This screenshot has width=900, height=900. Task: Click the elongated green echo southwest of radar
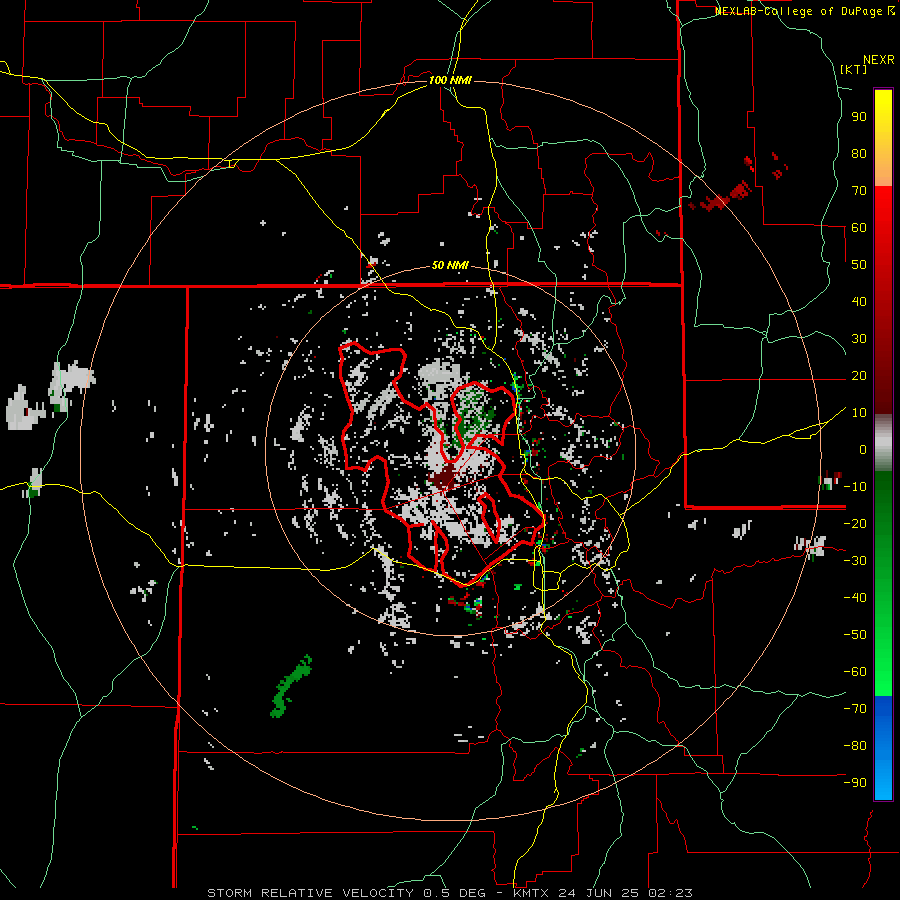291,686
